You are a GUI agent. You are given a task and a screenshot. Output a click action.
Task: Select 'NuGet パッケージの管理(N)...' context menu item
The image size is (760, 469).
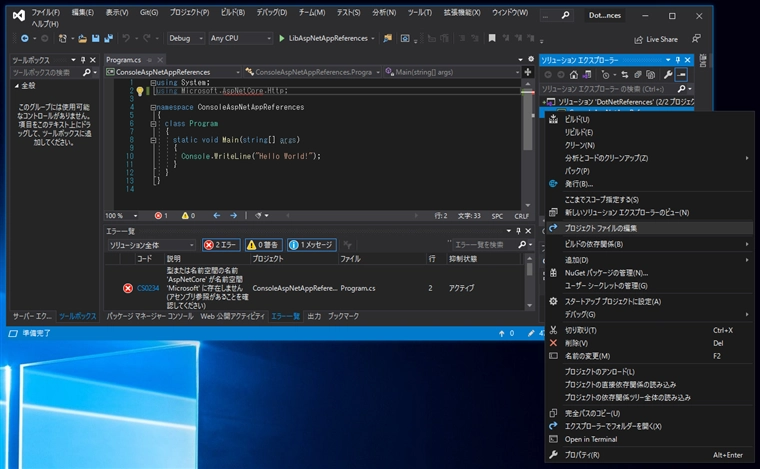[649, 273]
